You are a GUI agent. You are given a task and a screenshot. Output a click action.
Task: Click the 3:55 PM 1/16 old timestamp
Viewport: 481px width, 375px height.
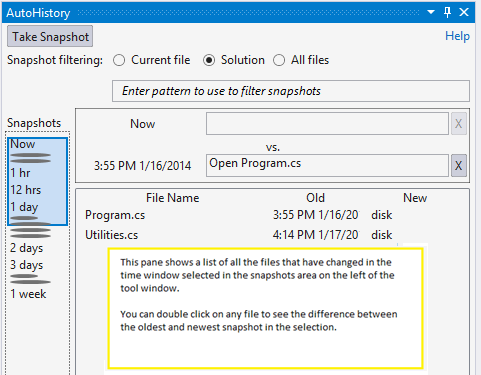[315, 215]
